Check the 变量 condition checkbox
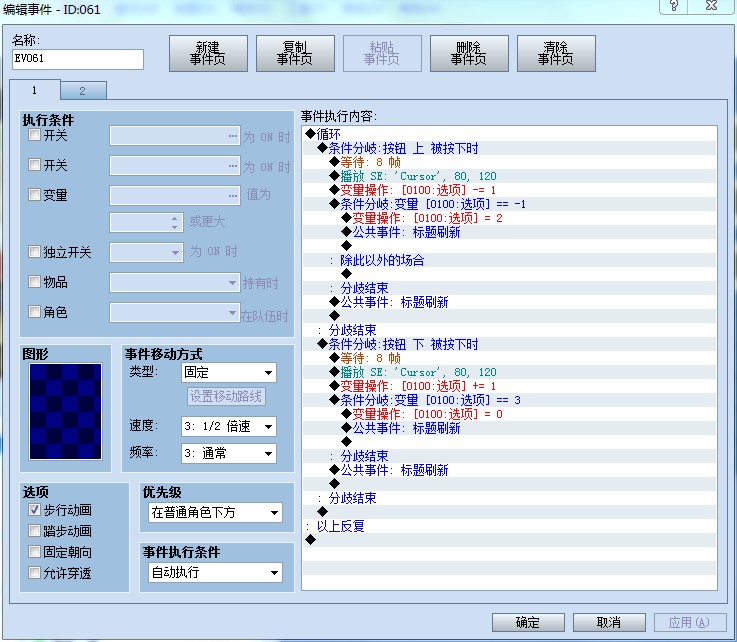The image size is (737, 642). [x=34, y=195]
